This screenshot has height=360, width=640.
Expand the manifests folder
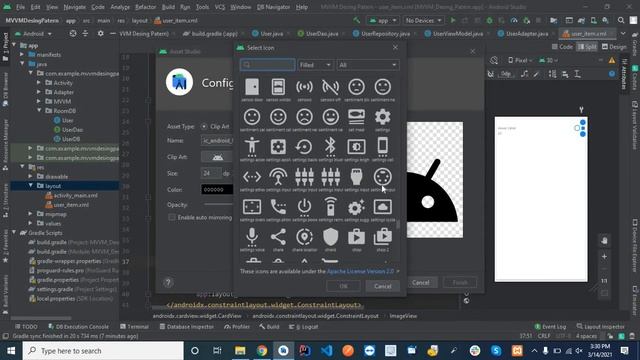coord(22,54)
